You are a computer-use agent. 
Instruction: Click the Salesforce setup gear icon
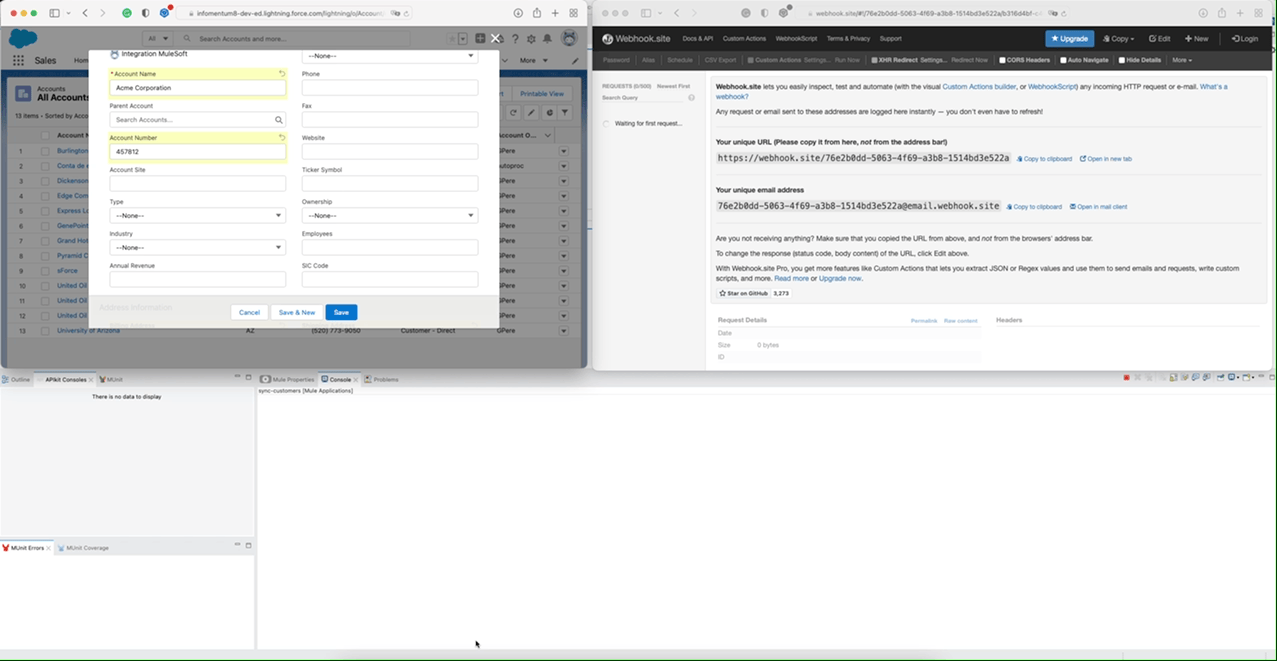[531, 39]
